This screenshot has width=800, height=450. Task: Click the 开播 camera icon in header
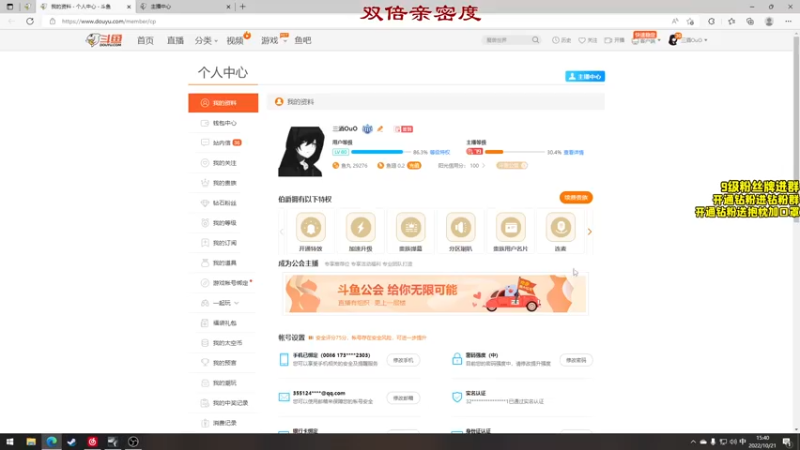[x=608, y=40]
